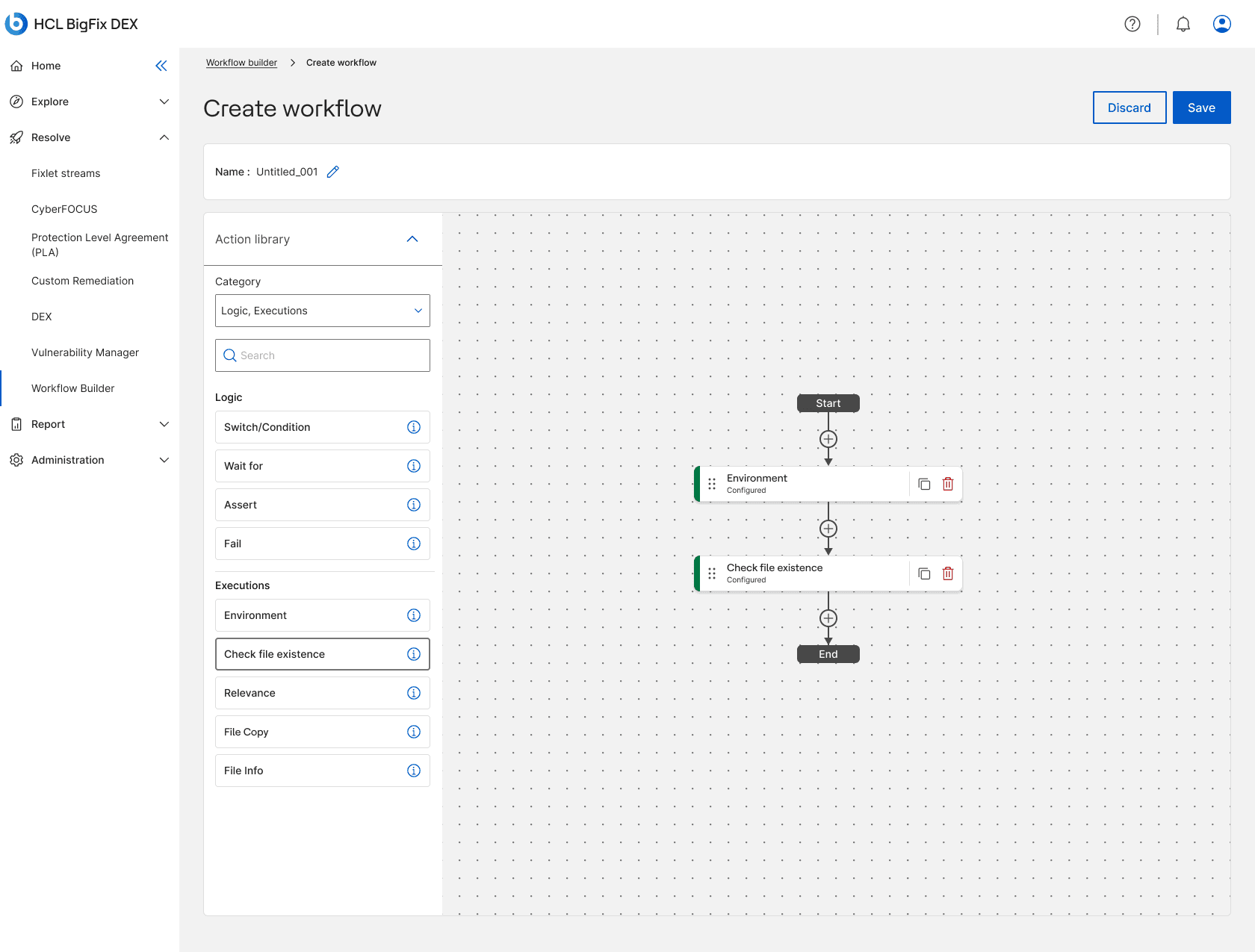Open the user profile icon
Image resolution: width=1255 pixels, height=952 pixels.
[1222, 24]
